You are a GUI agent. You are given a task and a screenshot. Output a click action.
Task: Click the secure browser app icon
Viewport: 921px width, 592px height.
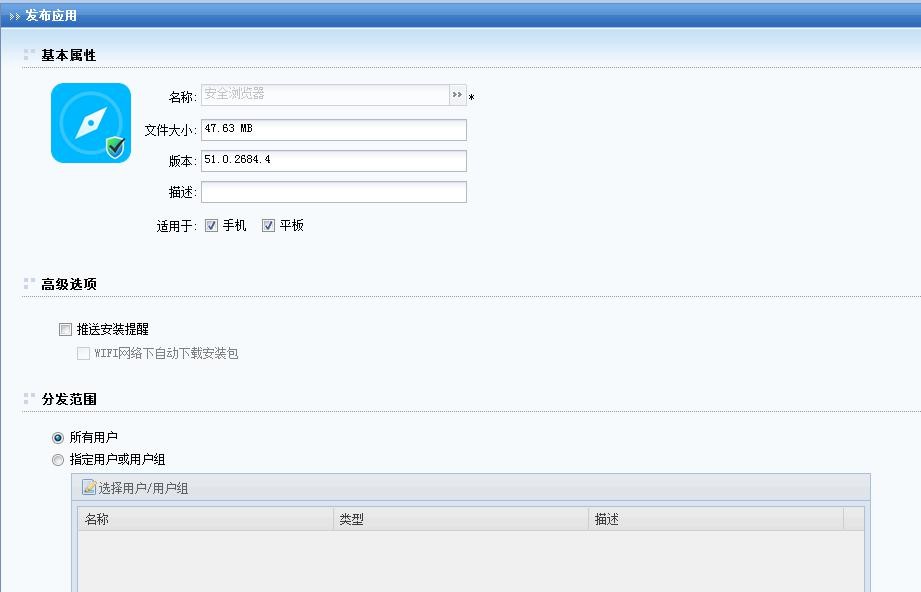click(91, 123)
